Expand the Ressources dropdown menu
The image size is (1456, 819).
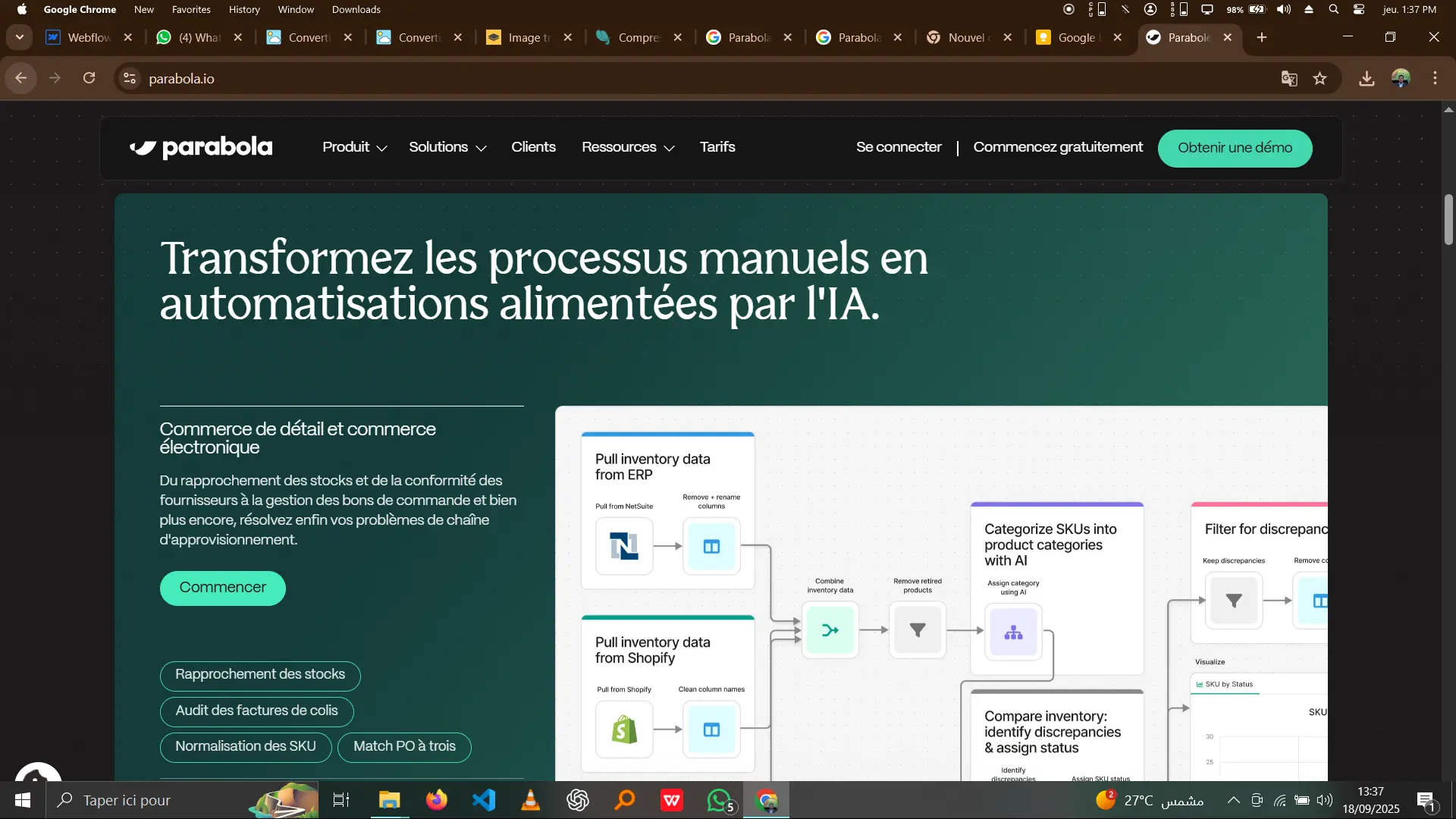[x=627, y=147]
